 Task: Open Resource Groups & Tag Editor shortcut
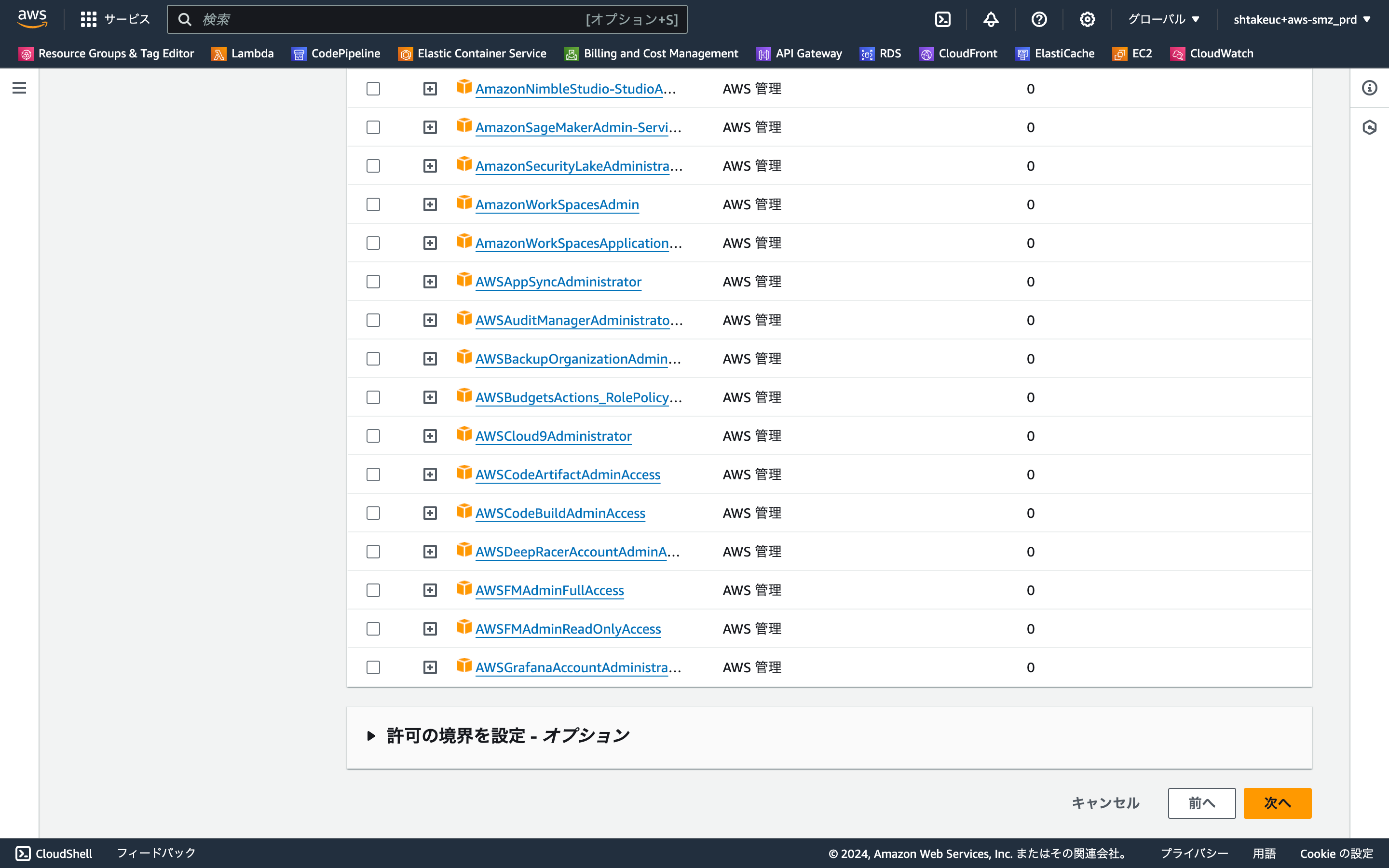(x=107, y=54)
